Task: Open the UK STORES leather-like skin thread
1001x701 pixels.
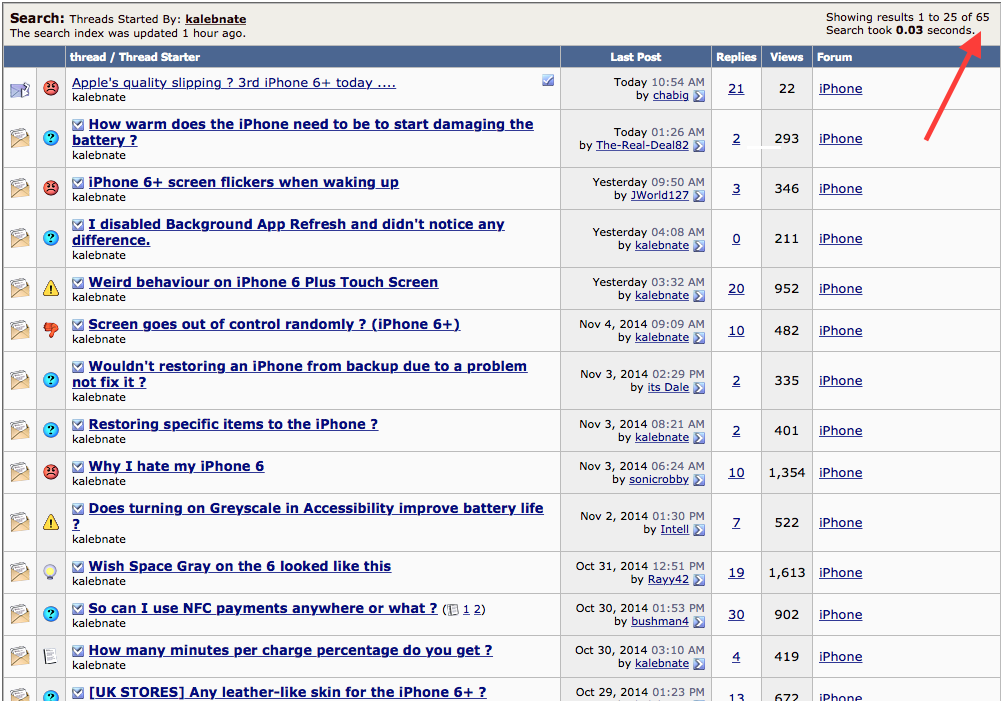Action: (x=287, y=692)
